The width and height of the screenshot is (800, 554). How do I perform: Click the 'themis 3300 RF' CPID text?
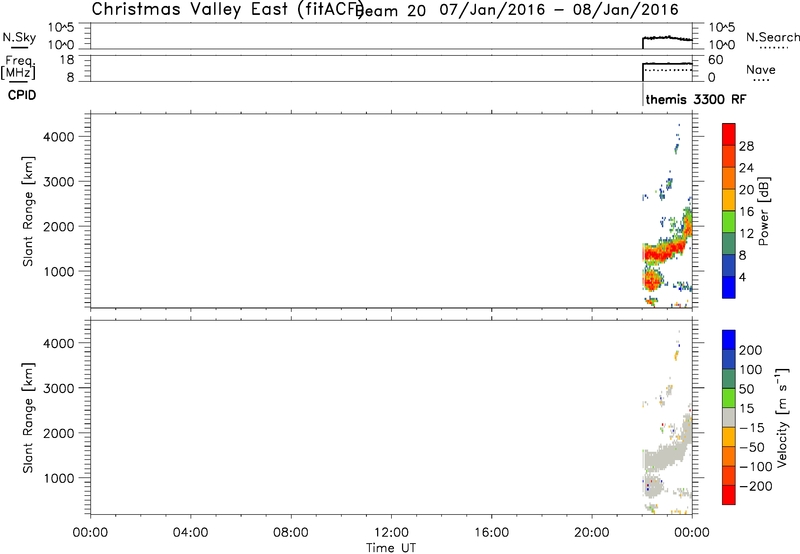(695, 99)
